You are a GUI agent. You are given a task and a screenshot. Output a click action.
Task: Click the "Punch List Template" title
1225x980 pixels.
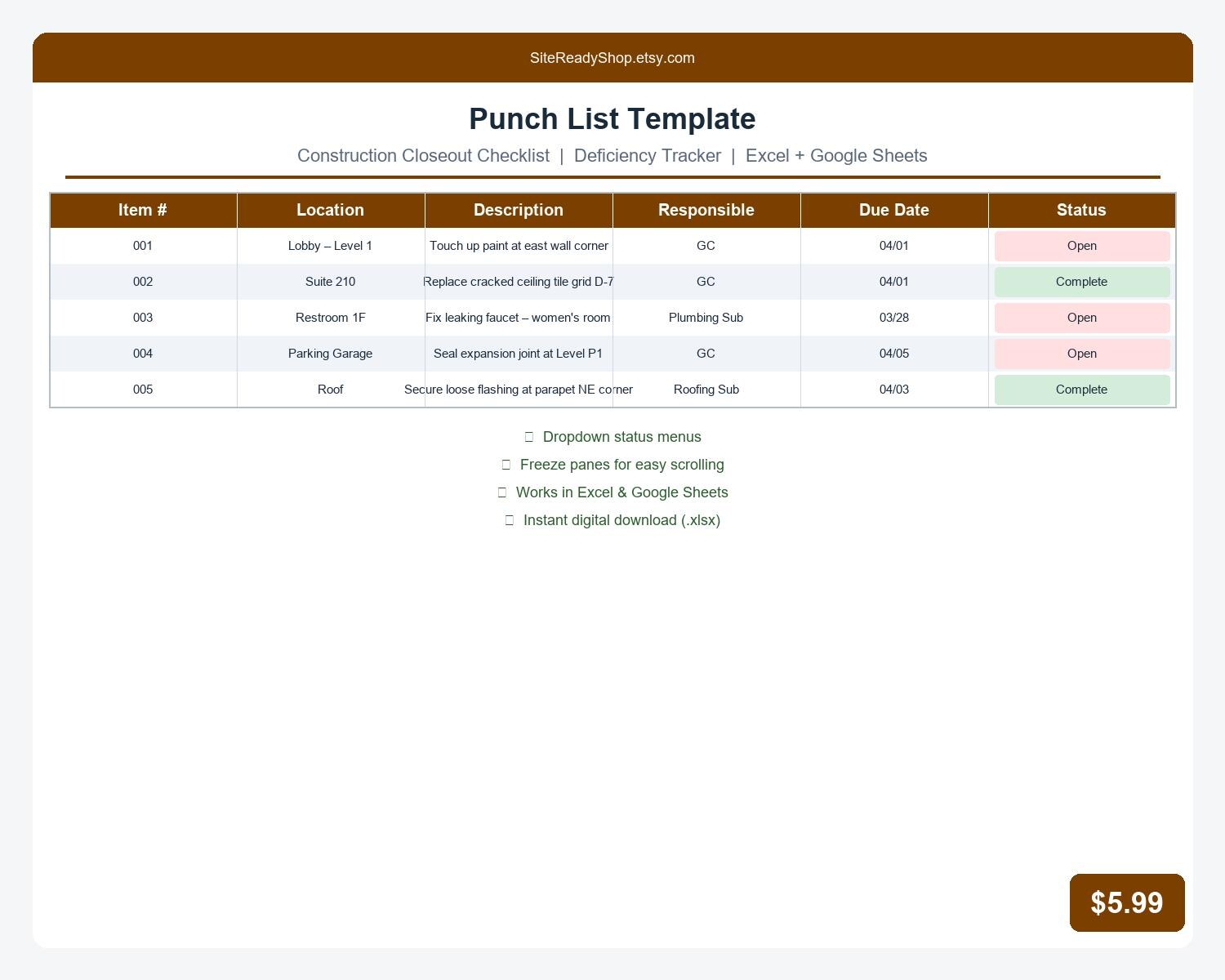612,119
